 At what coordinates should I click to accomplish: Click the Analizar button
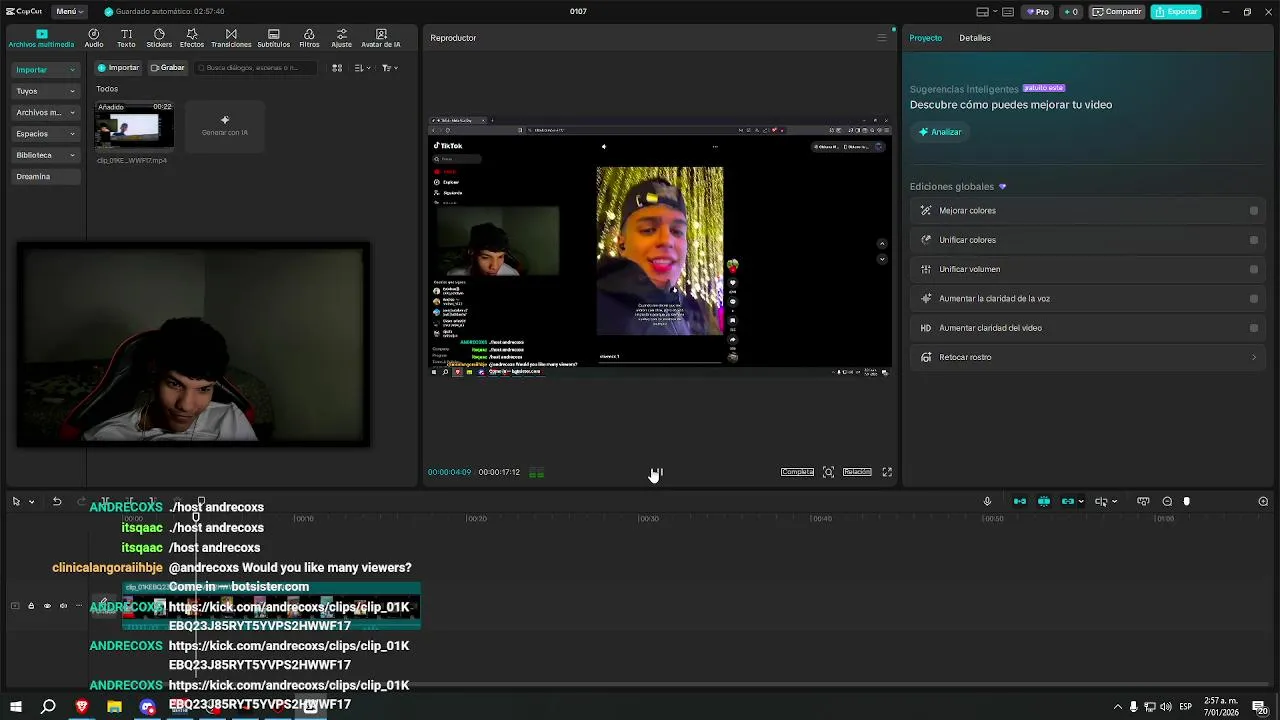click(940, 132)
